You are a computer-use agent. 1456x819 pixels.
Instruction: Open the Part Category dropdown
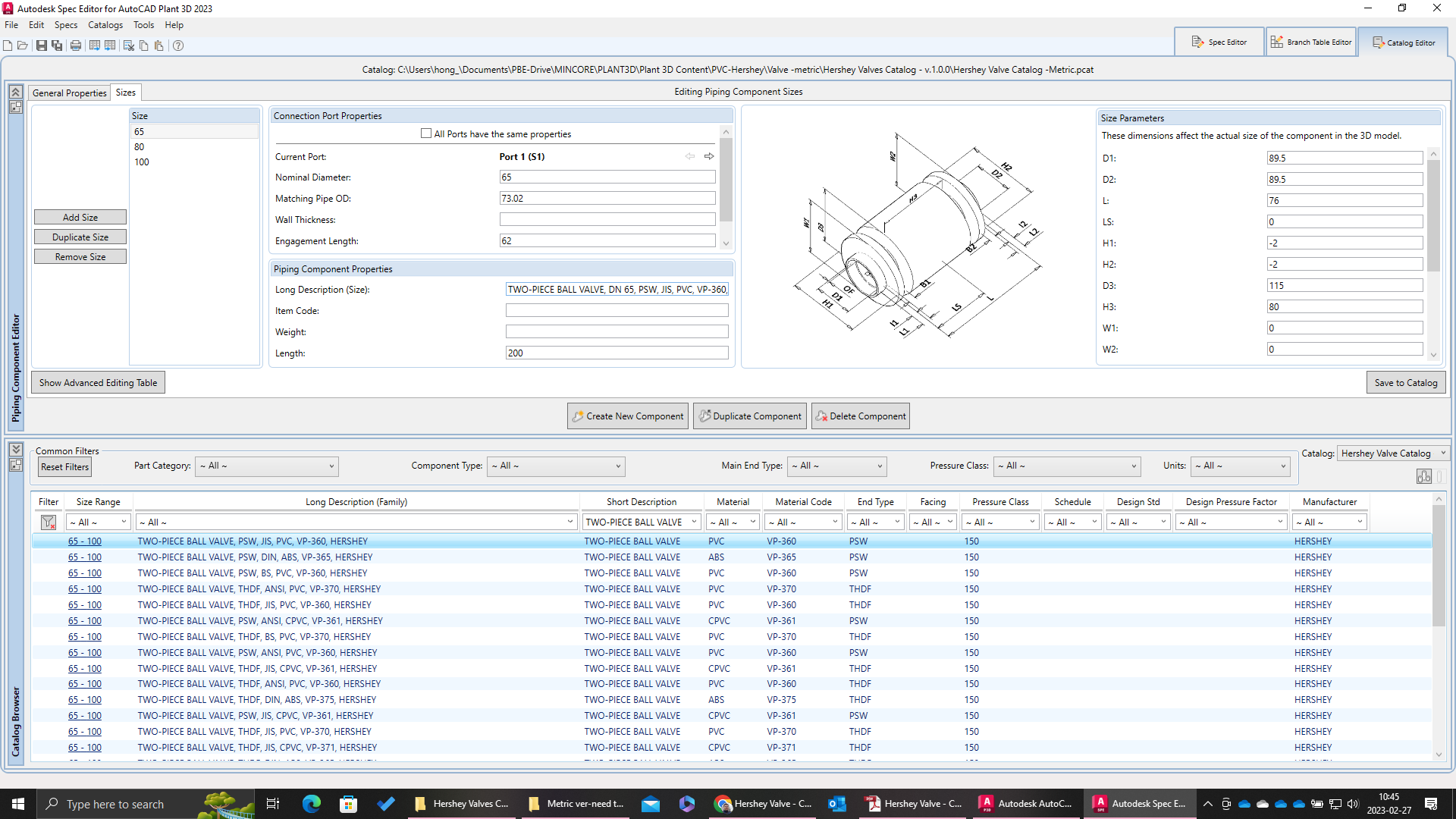tap(266, 466)
